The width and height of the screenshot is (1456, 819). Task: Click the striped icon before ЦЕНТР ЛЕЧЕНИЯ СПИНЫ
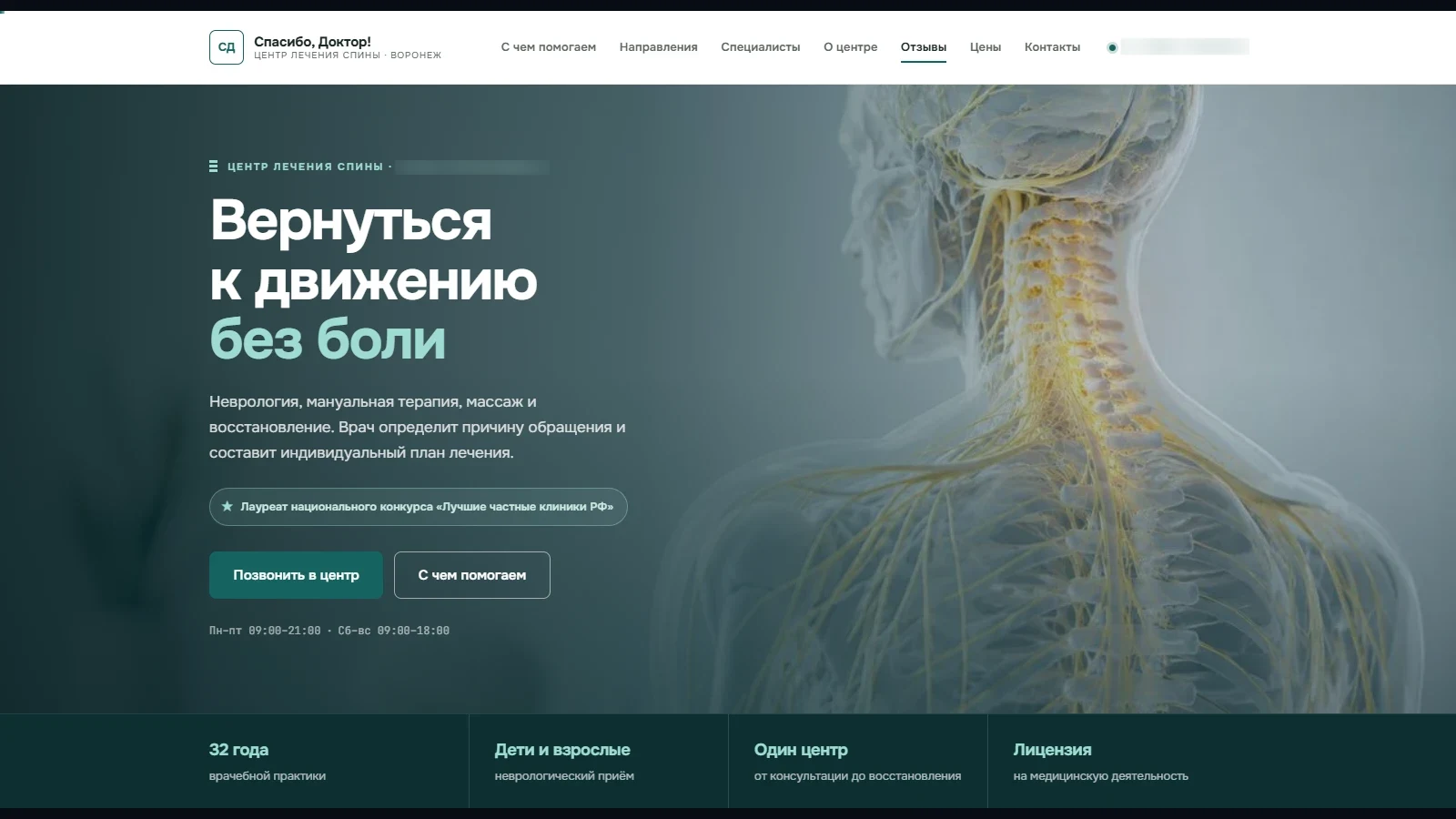214,167
